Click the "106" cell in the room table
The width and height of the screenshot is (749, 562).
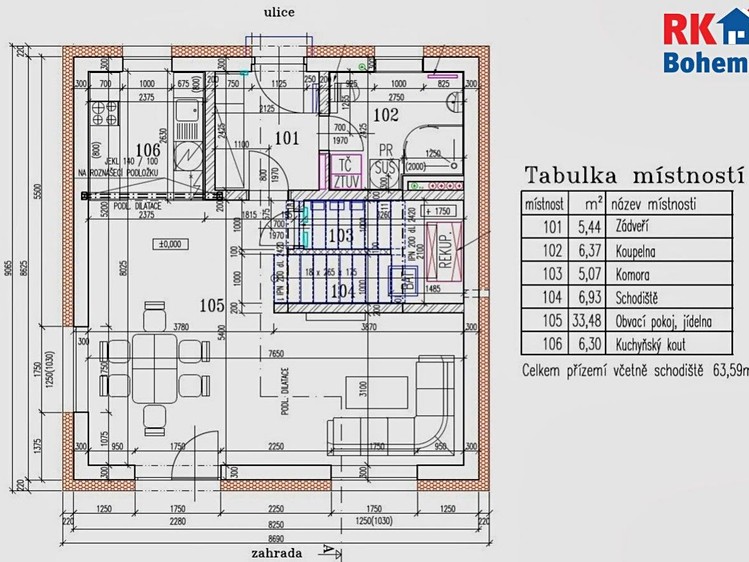pyautogui.click(x=544, y=344)
